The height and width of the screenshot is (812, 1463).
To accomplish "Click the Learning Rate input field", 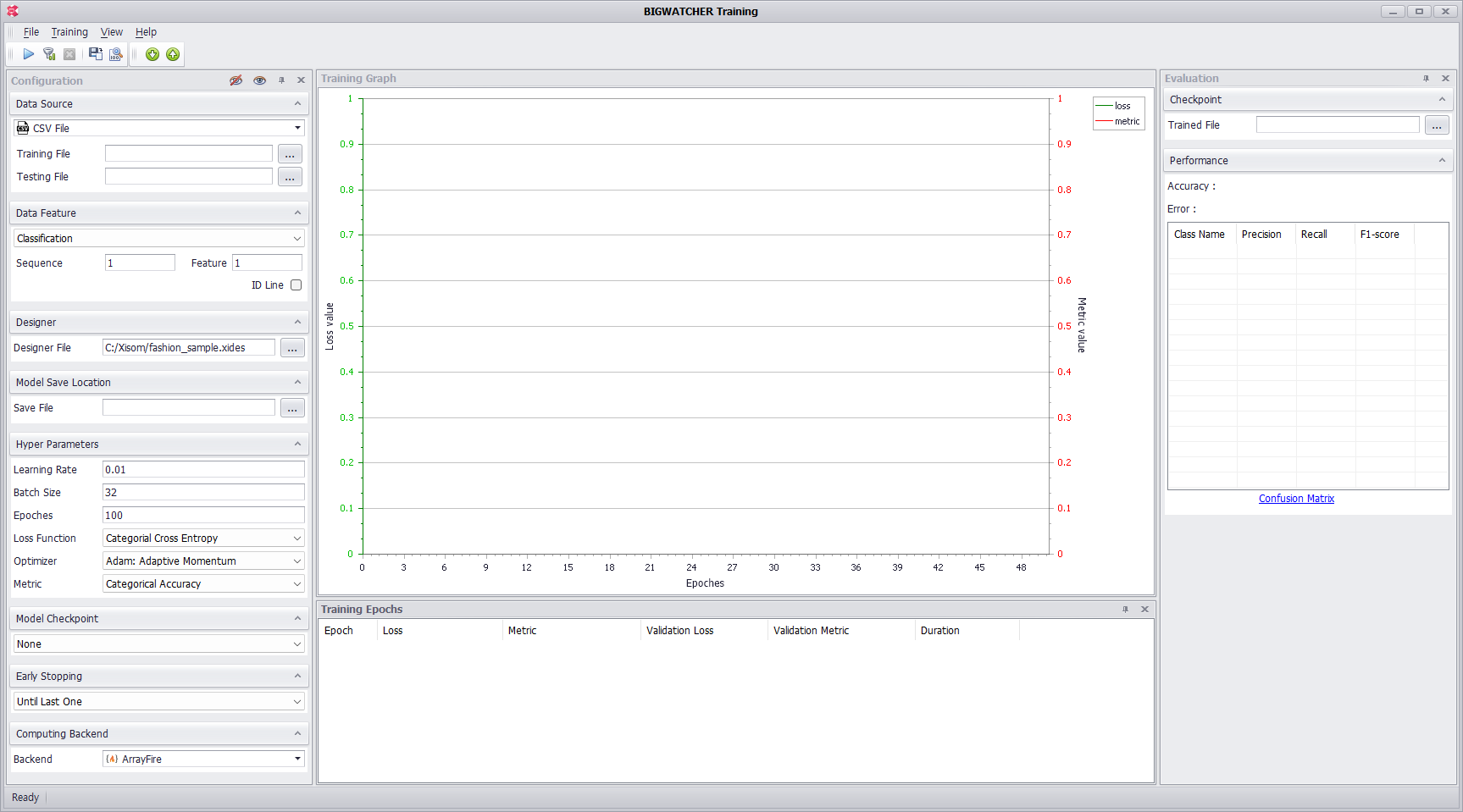I will (202, 470).
